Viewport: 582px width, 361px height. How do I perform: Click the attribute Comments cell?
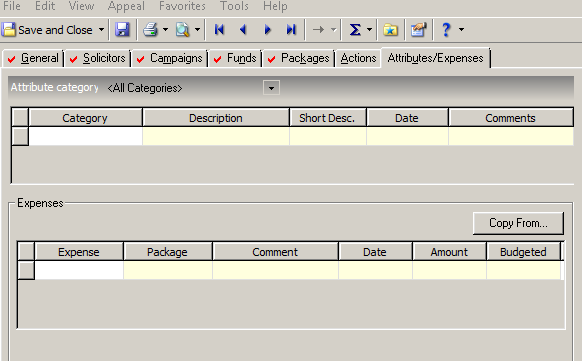[511, 136]
